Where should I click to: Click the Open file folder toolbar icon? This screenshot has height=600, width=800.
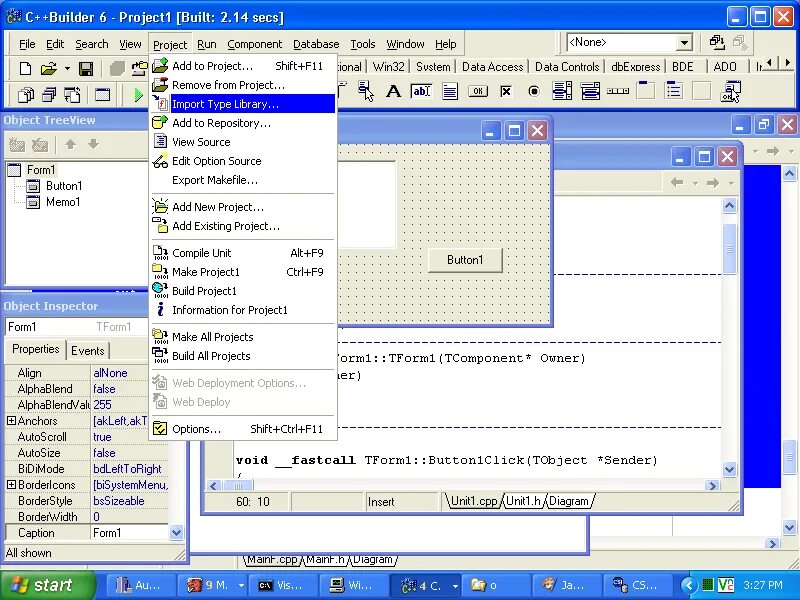pos(48,68)
